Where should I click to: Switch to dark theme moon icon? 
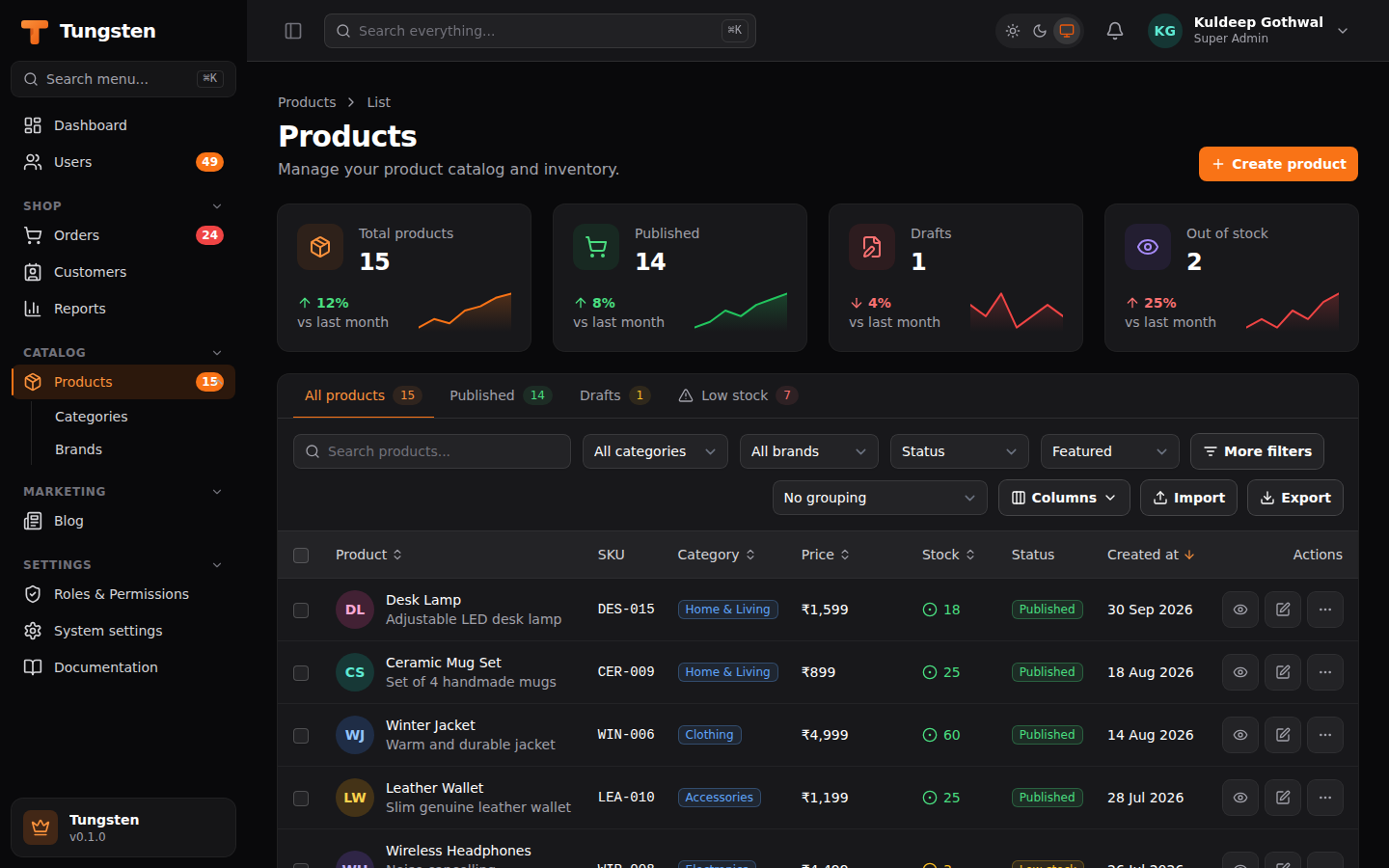1040,31
